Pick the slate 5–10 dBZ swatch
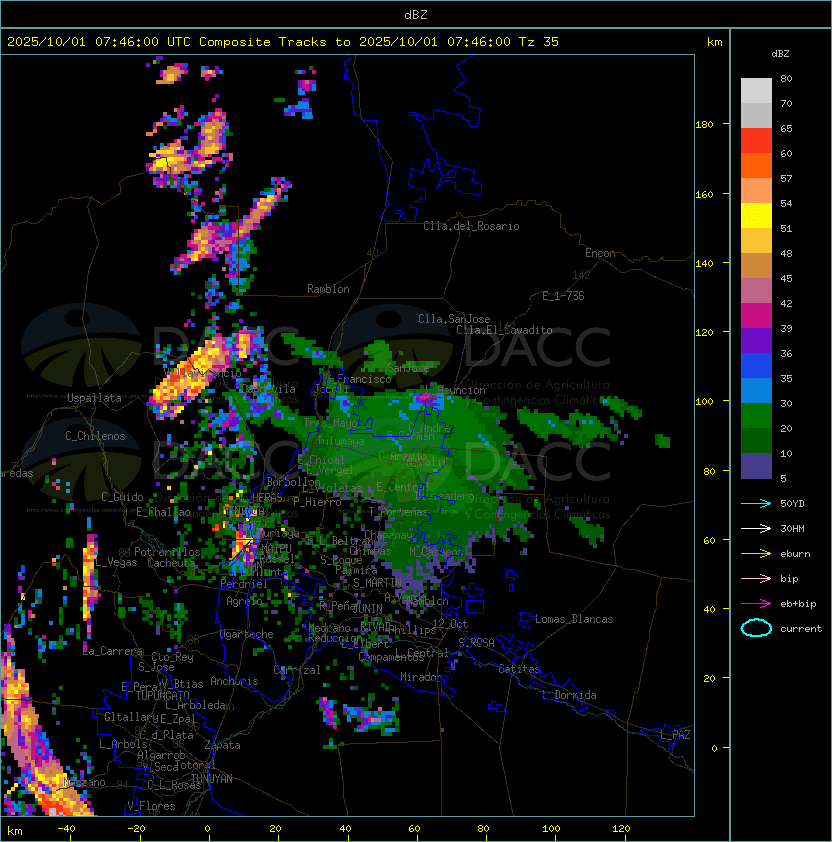 click(x=756, y=466)
